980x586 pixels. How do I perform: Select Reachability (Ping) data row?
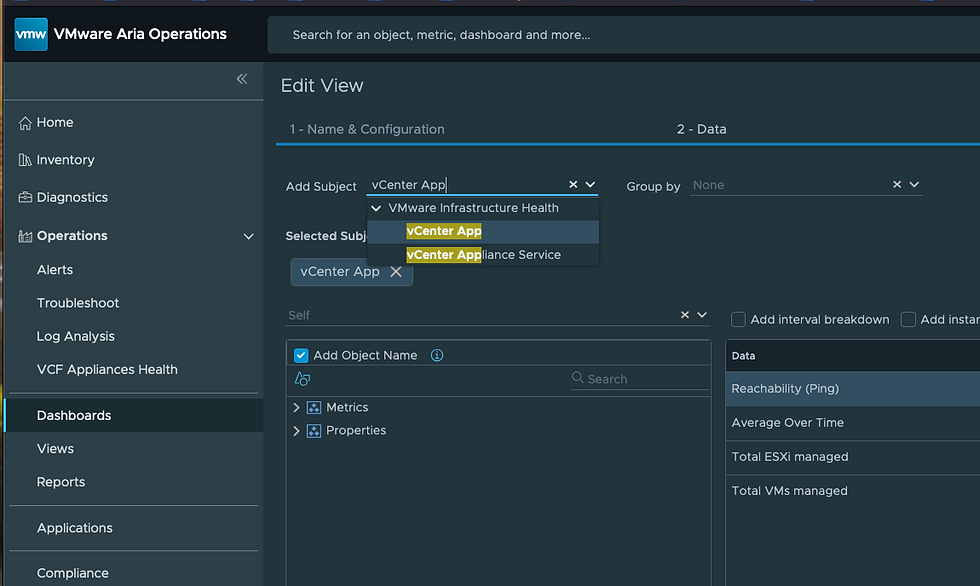[x=852, y=389]
